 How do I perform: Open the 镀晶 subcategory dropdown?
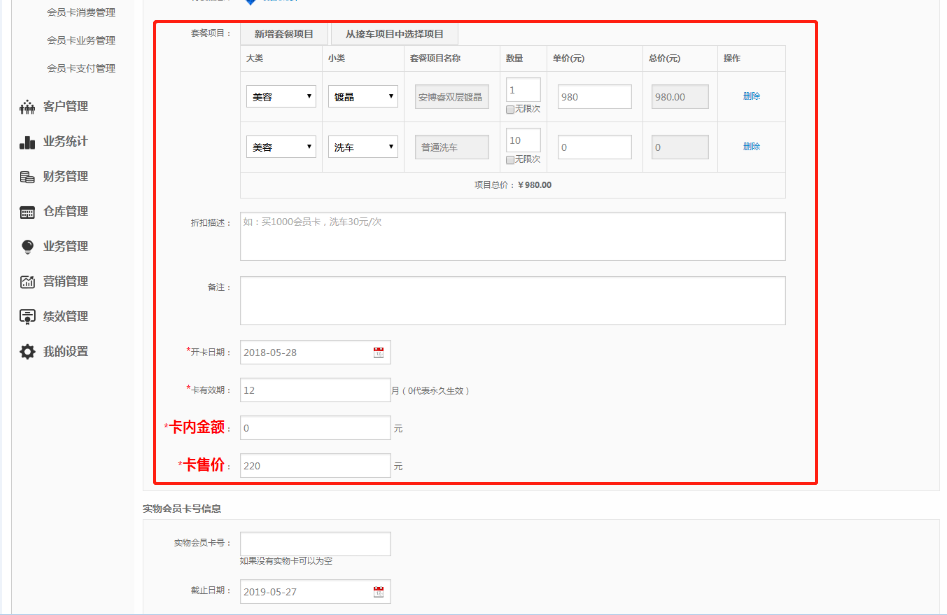tap(363, 97)
